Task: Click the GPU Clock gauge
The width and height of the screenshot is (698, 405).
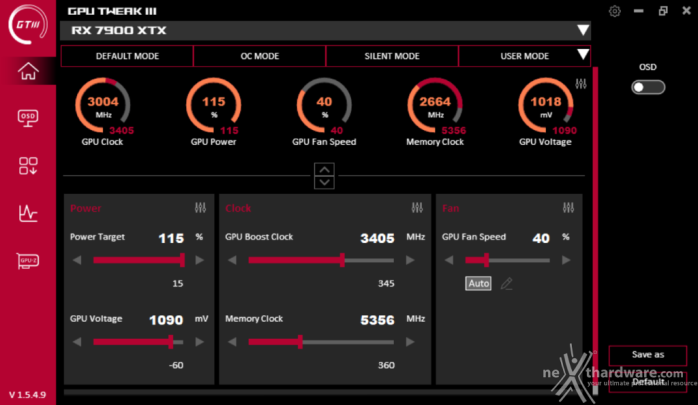Action: (x=103, y=106)
